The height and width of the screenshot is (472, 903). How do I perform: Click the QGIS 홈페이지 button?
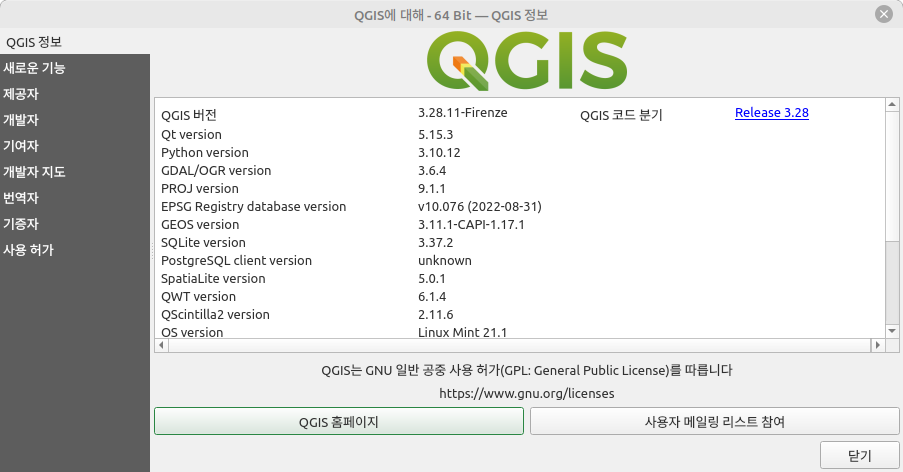(339, 421)
